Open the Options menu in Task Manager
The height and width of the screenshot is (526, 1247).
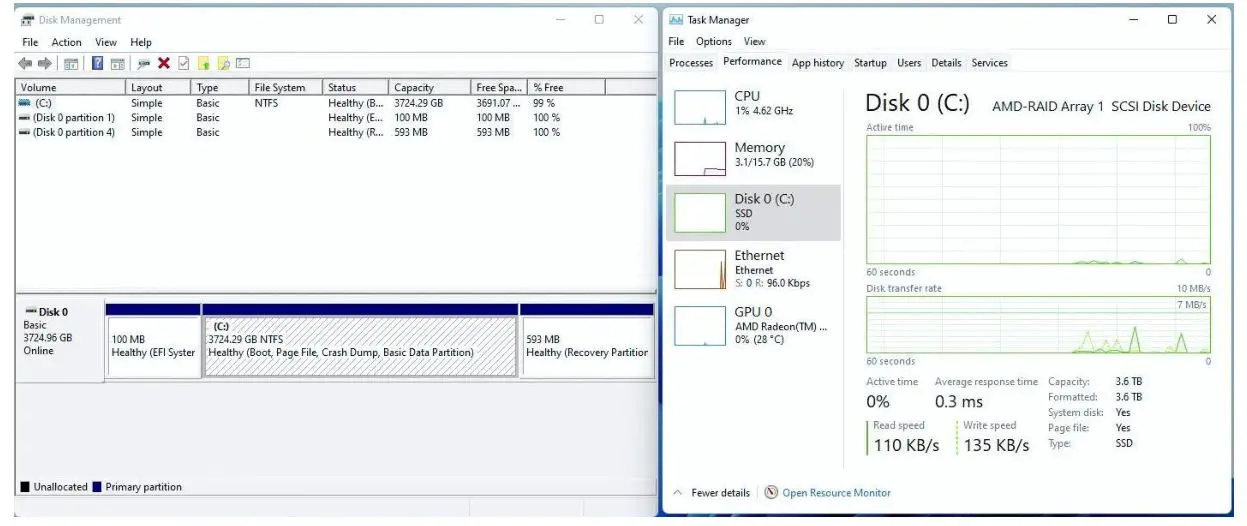[x=714, y=41]
